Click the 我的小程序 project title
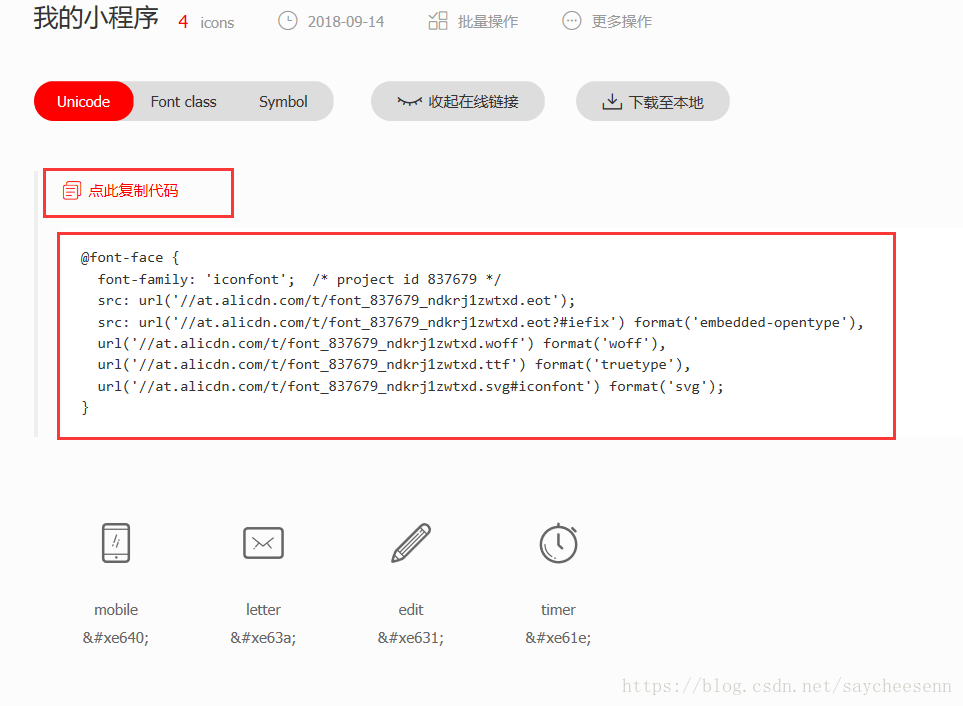 coord(96,18)
